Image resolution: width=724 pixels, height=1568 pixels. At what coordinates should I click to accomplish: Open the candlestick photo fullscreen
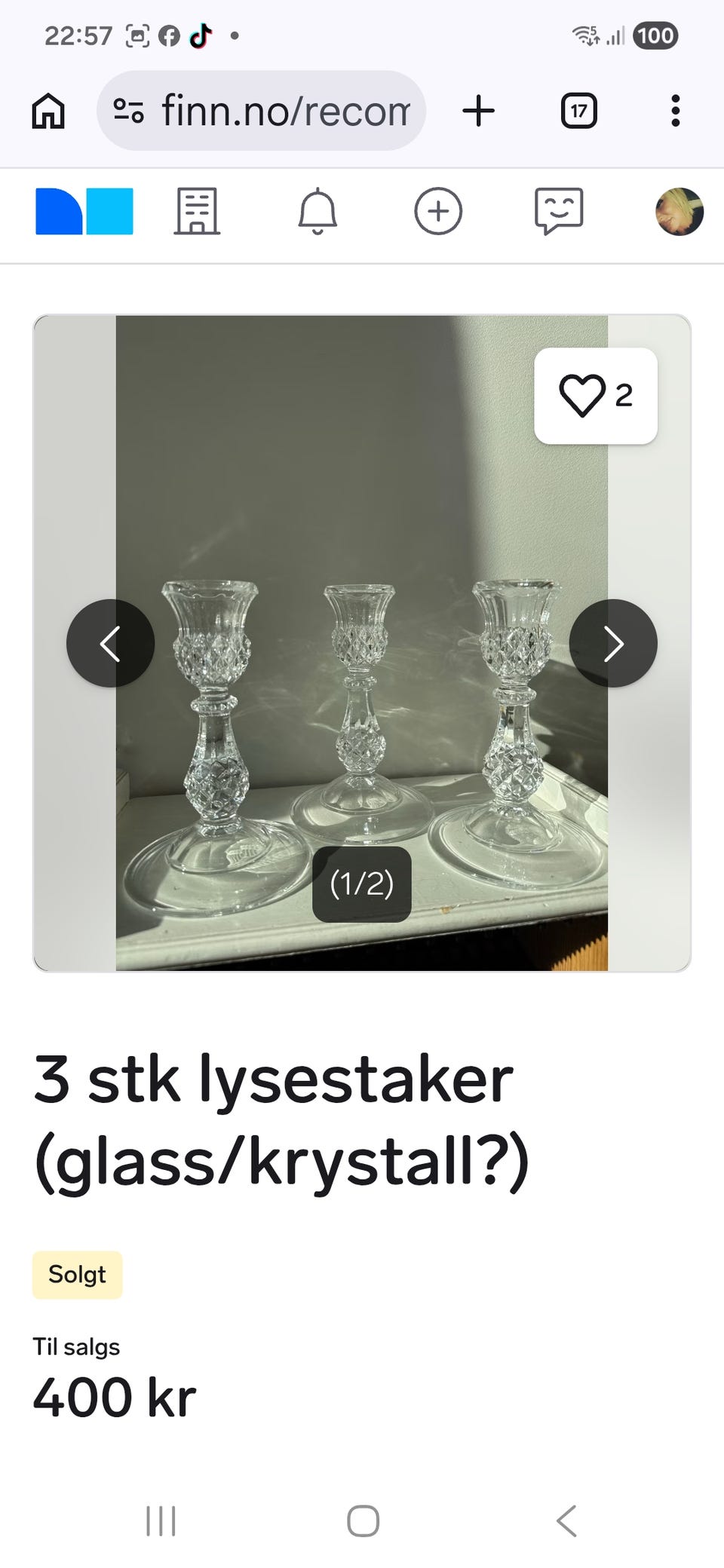pos(362,528)
